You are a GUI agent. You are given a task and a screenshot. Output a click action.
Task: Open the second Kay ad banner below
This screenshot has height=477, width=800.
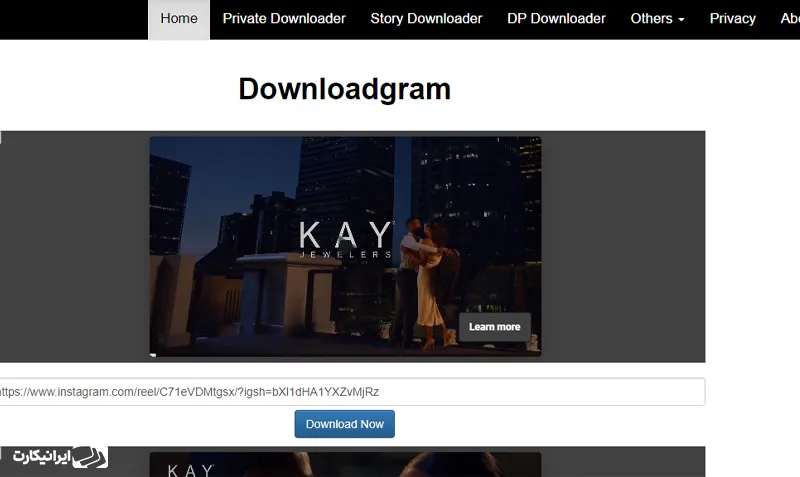tap(345, 464)
